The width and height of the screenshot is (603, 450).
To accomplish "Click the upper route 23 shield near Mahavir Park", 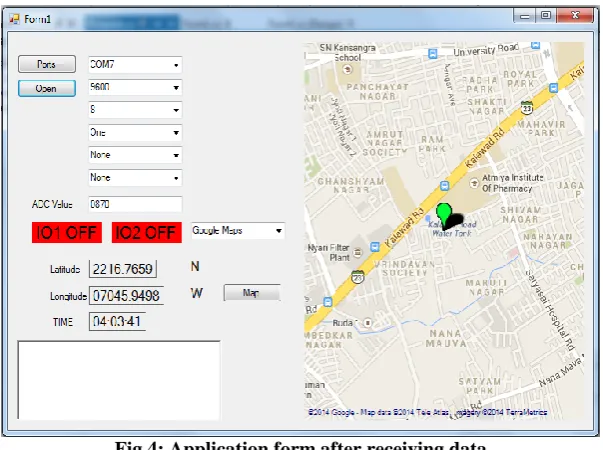I will (x=527, y=108).
